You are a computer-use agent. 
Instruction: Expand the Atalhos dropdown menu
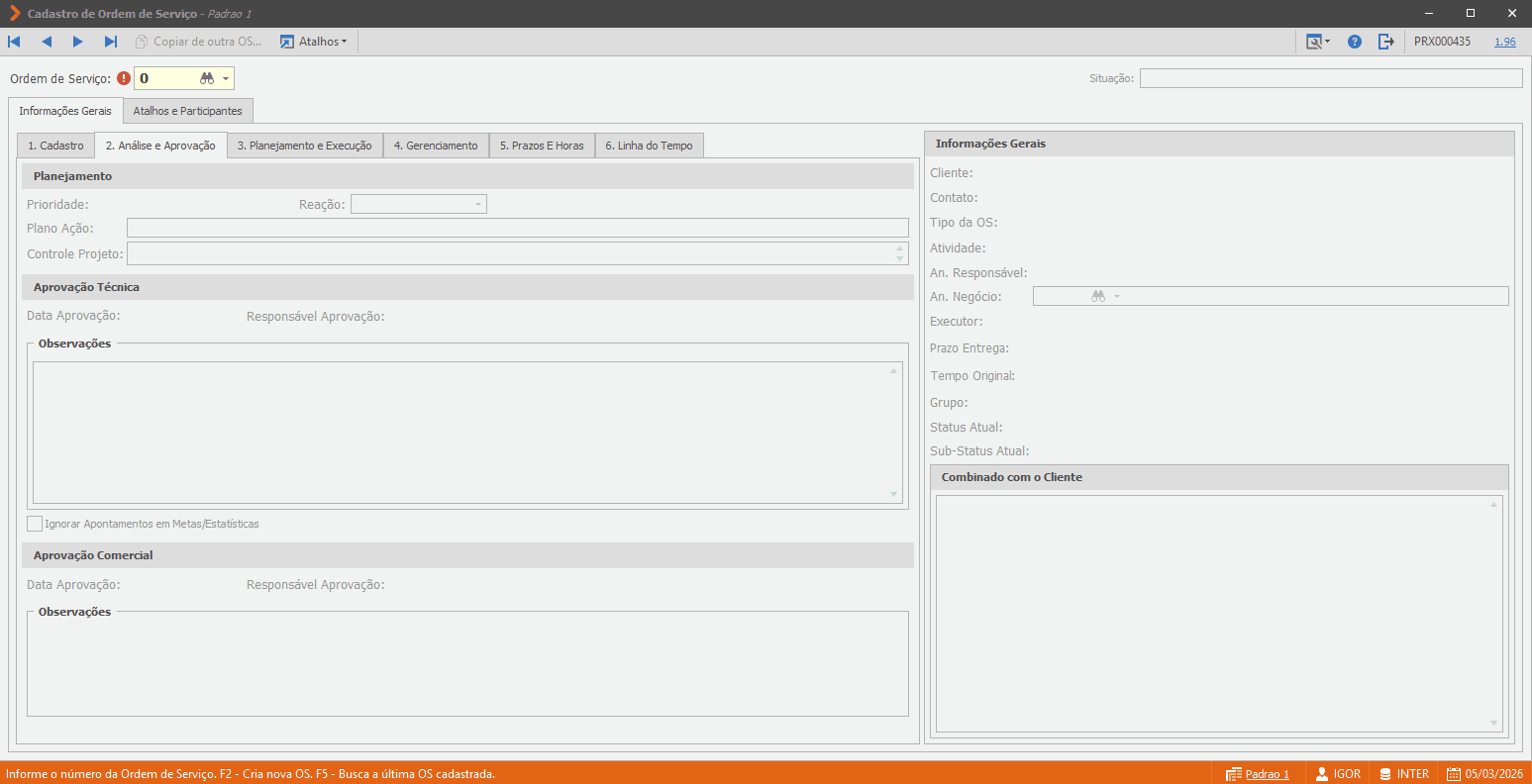coord(313,42)
